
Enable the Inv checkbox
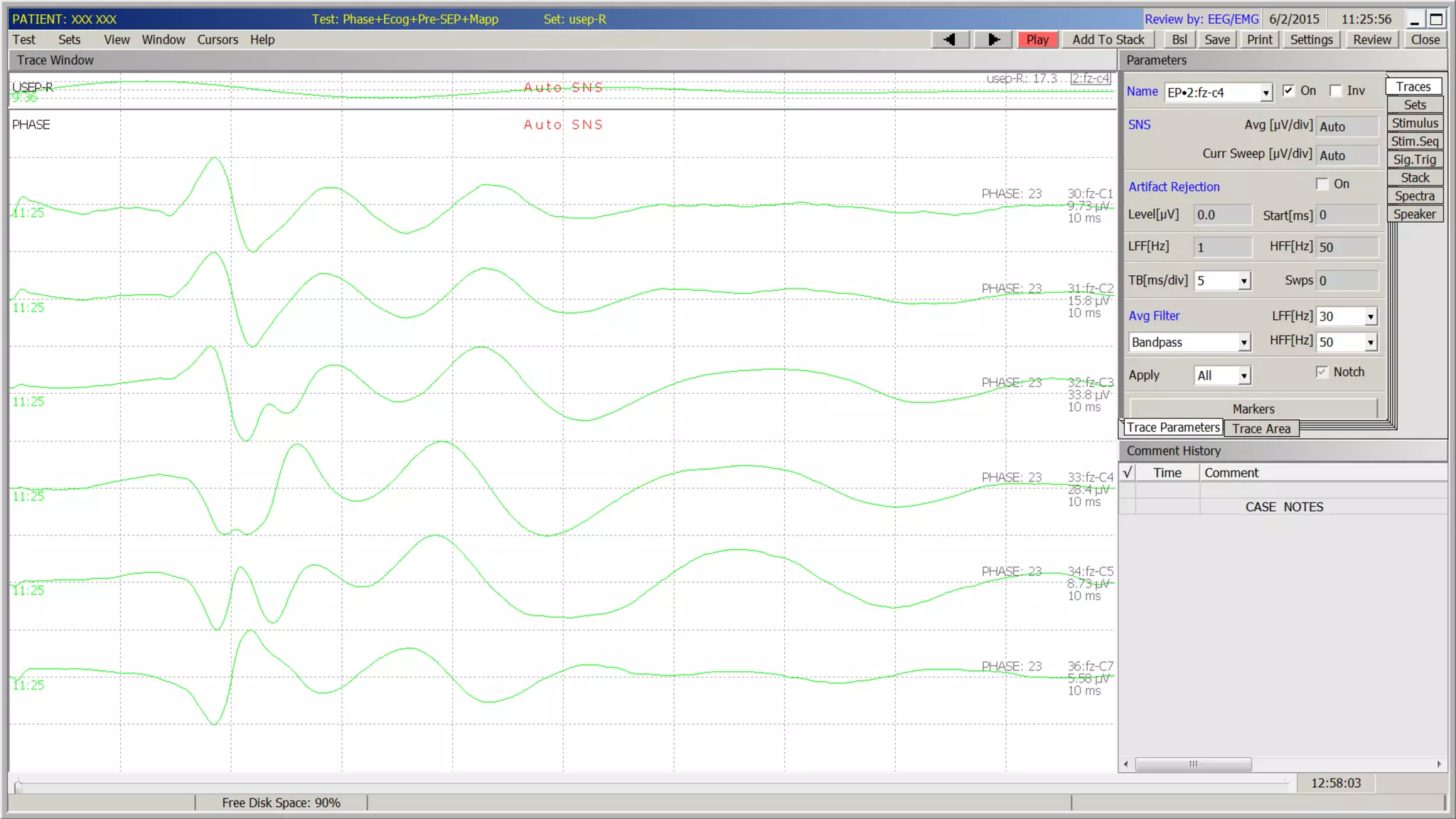[1335, 91]
